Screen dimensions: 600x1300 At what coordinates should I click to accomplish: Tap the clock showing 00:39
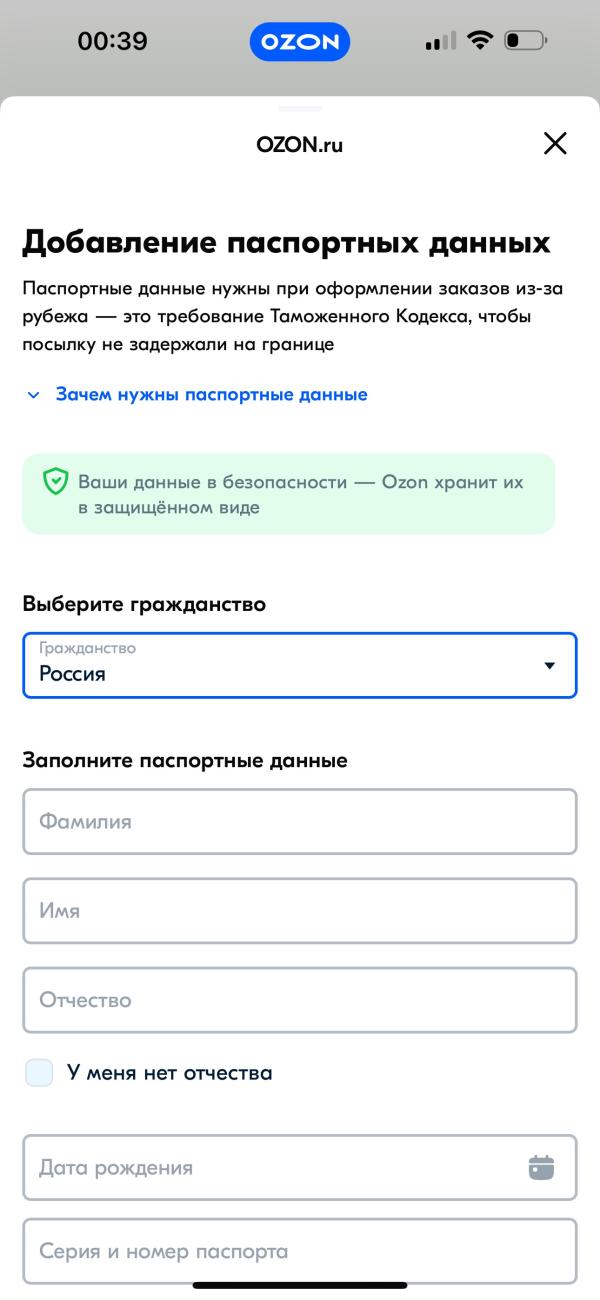[x=112, y=41]
